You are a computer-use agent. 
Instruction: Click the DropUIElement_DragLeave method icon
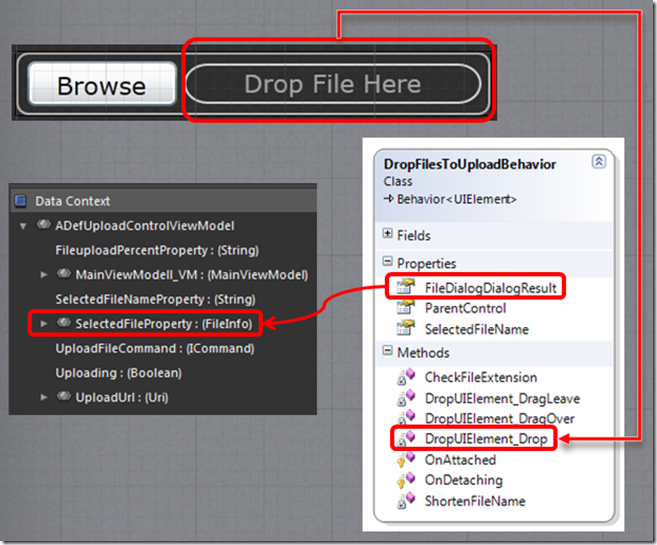(x=406, y=398)
